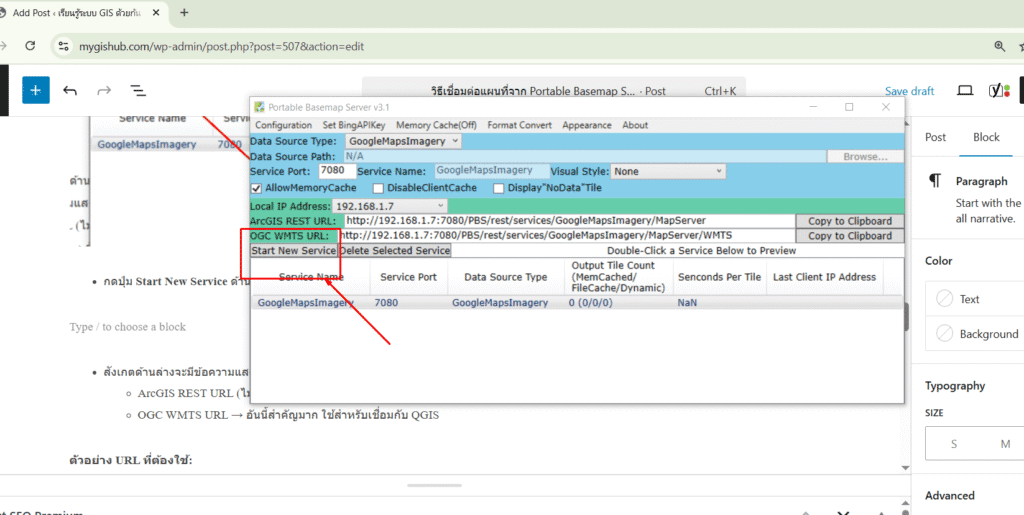Click the Senconds Per Tile column header
1024x515 pixels.
pyautogui.click(x=720, y=277)
